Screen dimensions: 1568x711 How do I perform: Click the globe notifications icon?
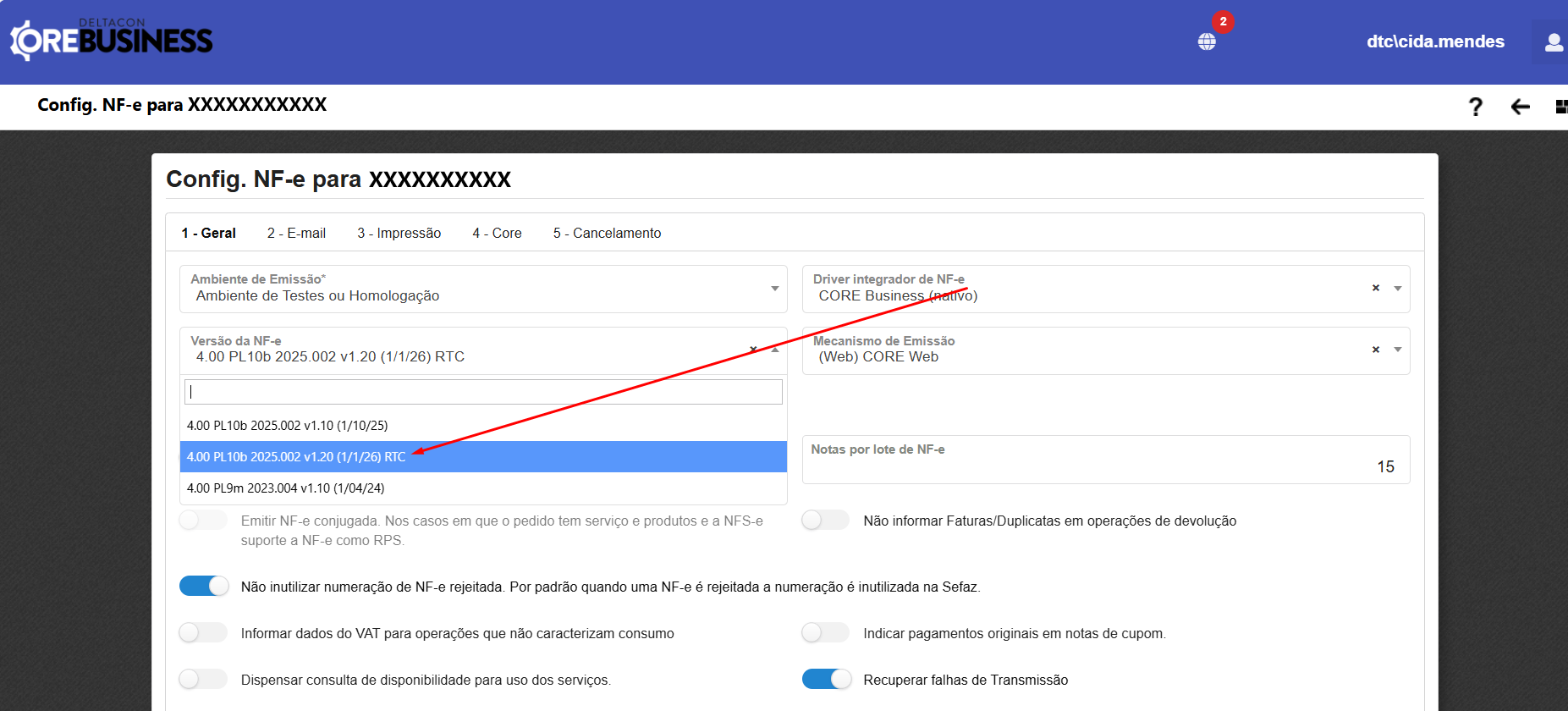(x=1207, y=41)
